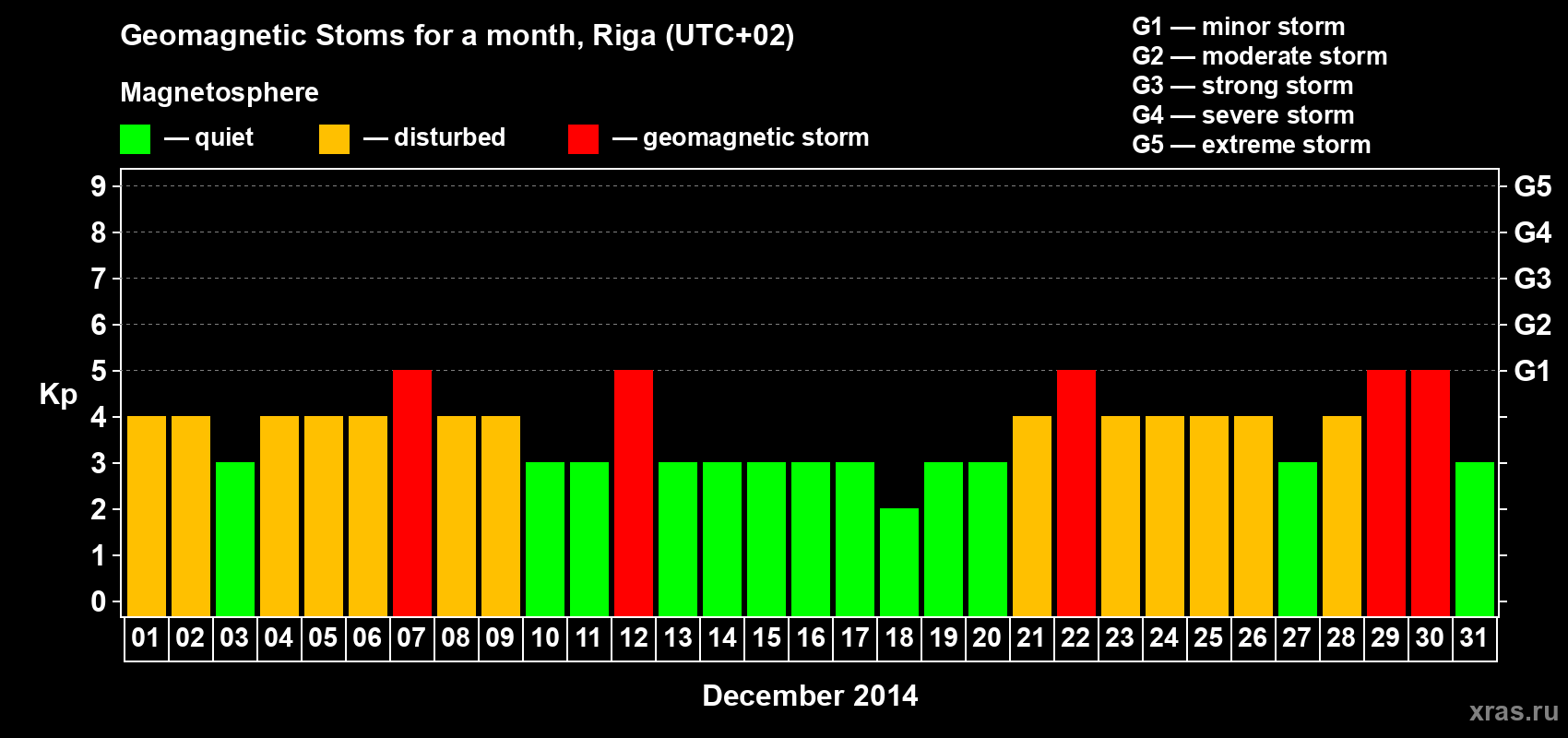Click the 'G2 — moderate storm' legend line
1568x738 pixels.
[x=1260, y=56]
